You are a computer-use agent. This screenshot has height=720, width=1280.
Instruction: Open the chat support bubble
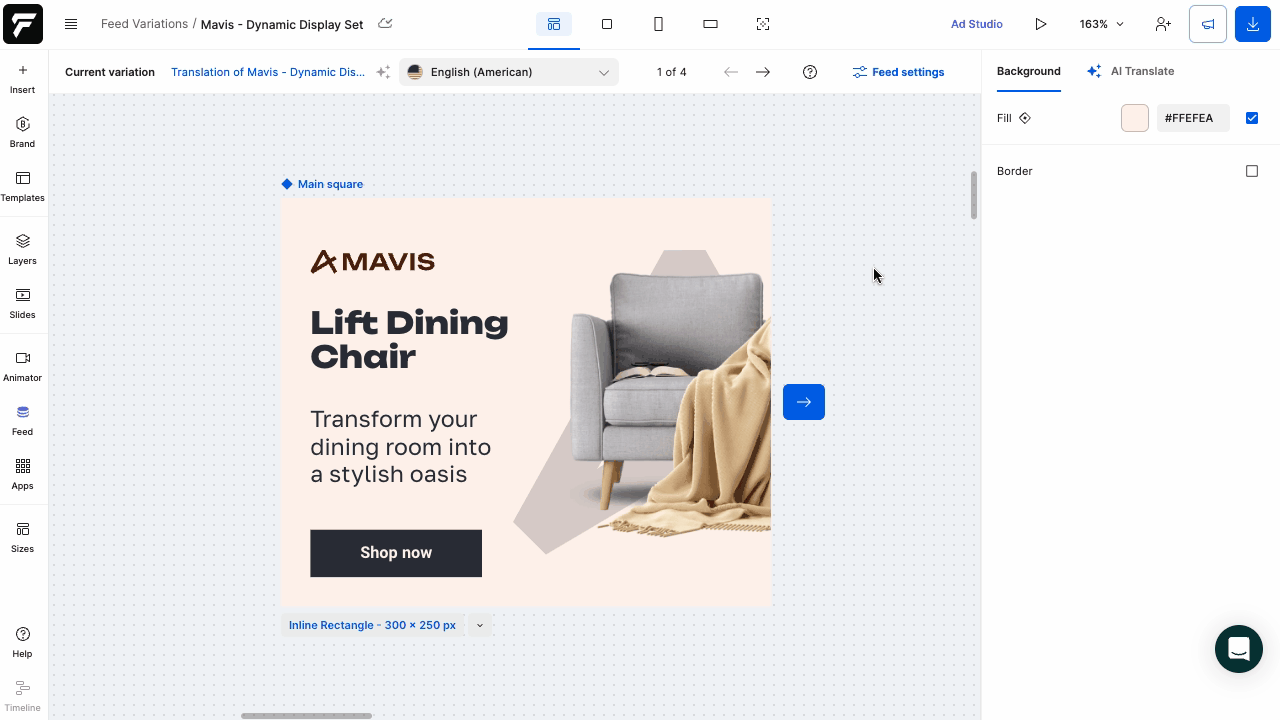click(1239, 649)
